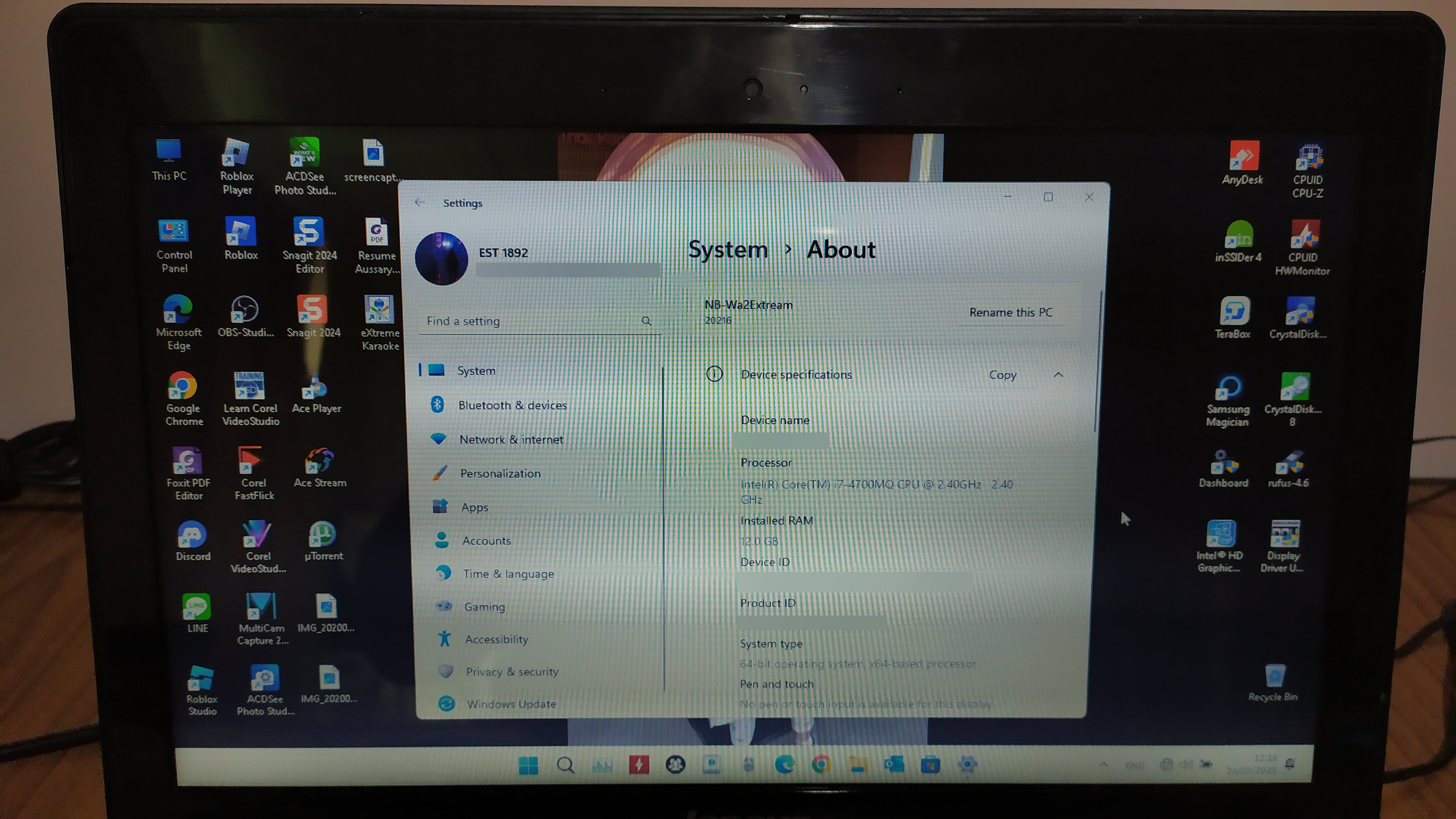Image resolution: width=1456 pixels, height=819 pixels.
Task: Select the inSSIDer 4 desktop shortcut
Action: point(1238,242)
